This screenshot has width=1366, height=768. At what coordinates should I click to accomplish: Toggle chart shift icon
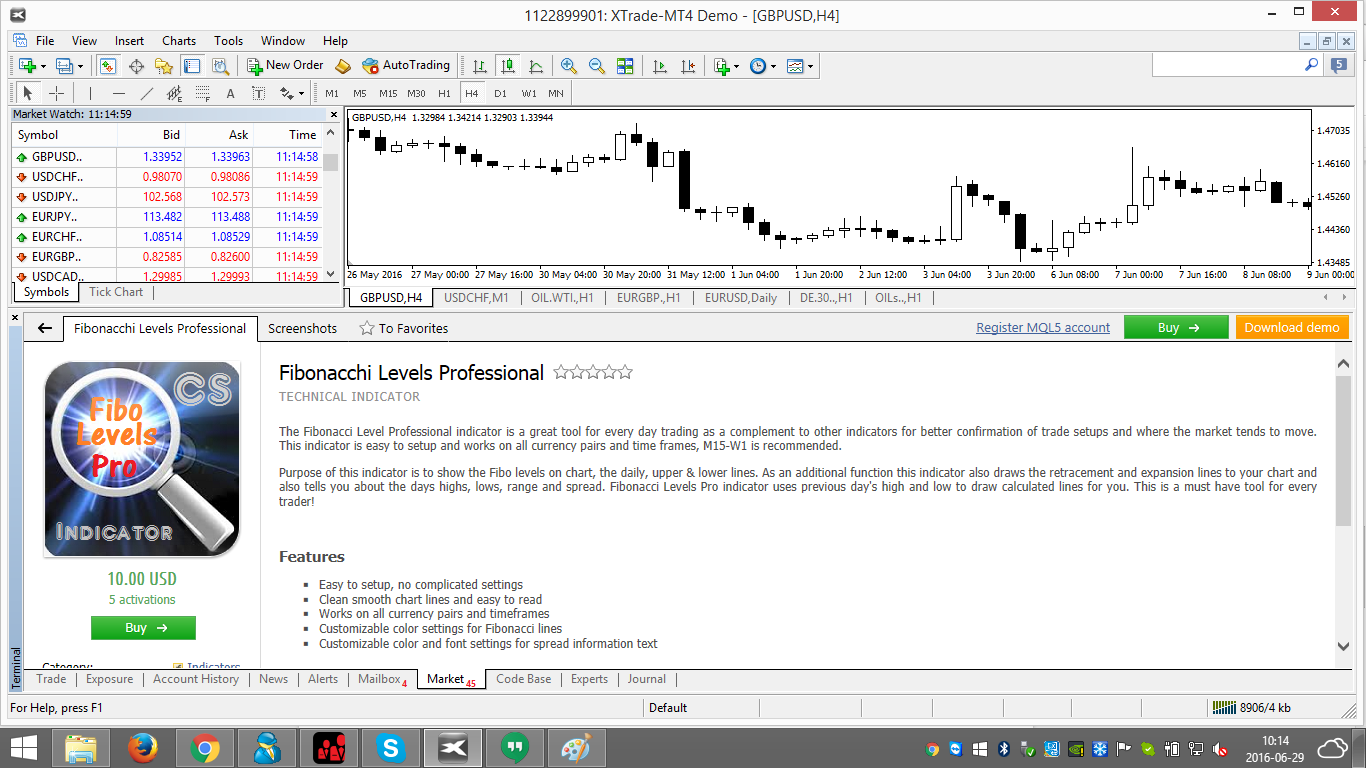[688, 66]
